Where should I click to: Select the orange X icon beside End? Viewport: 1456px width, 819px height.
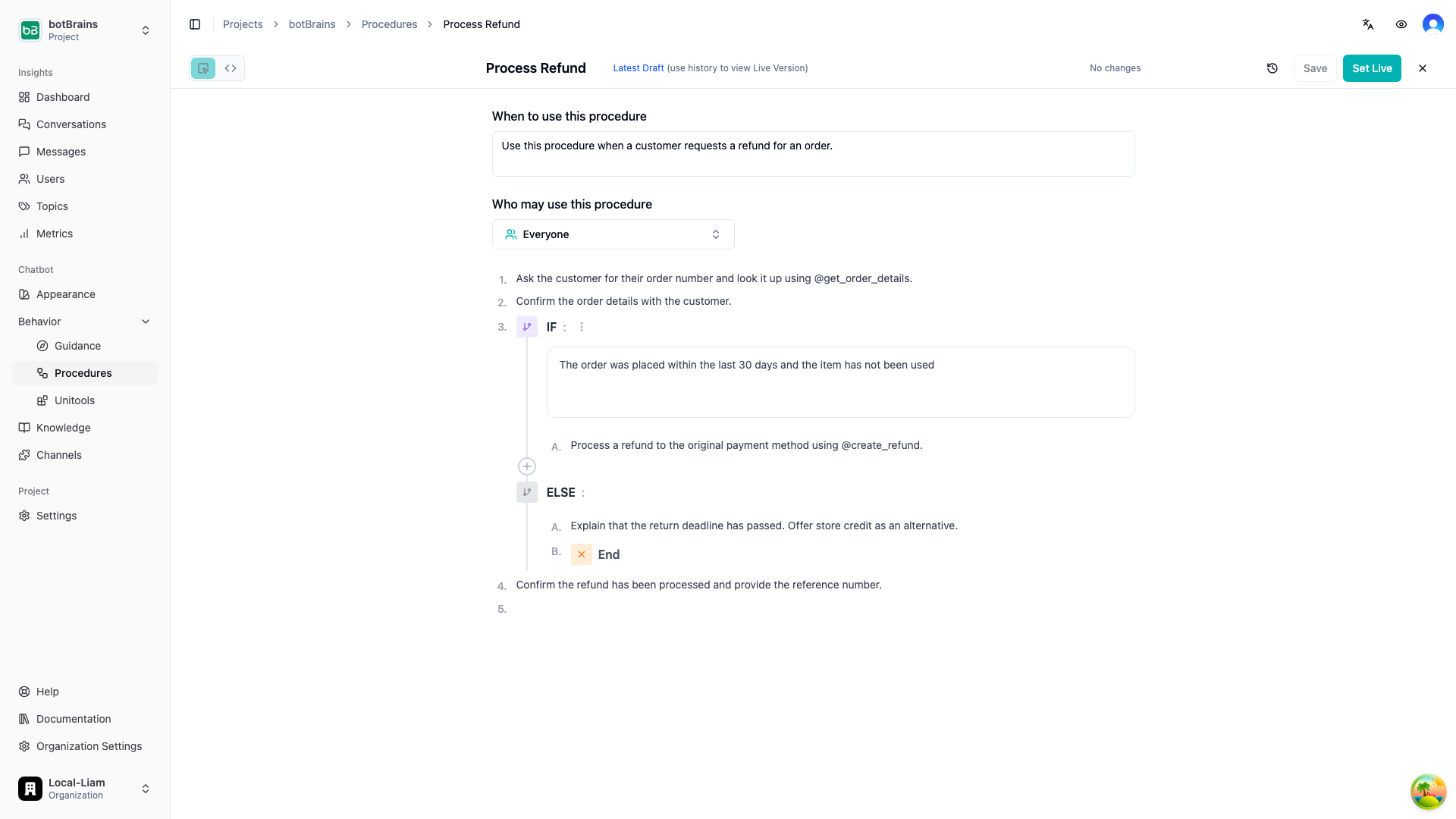pos(581,554)
